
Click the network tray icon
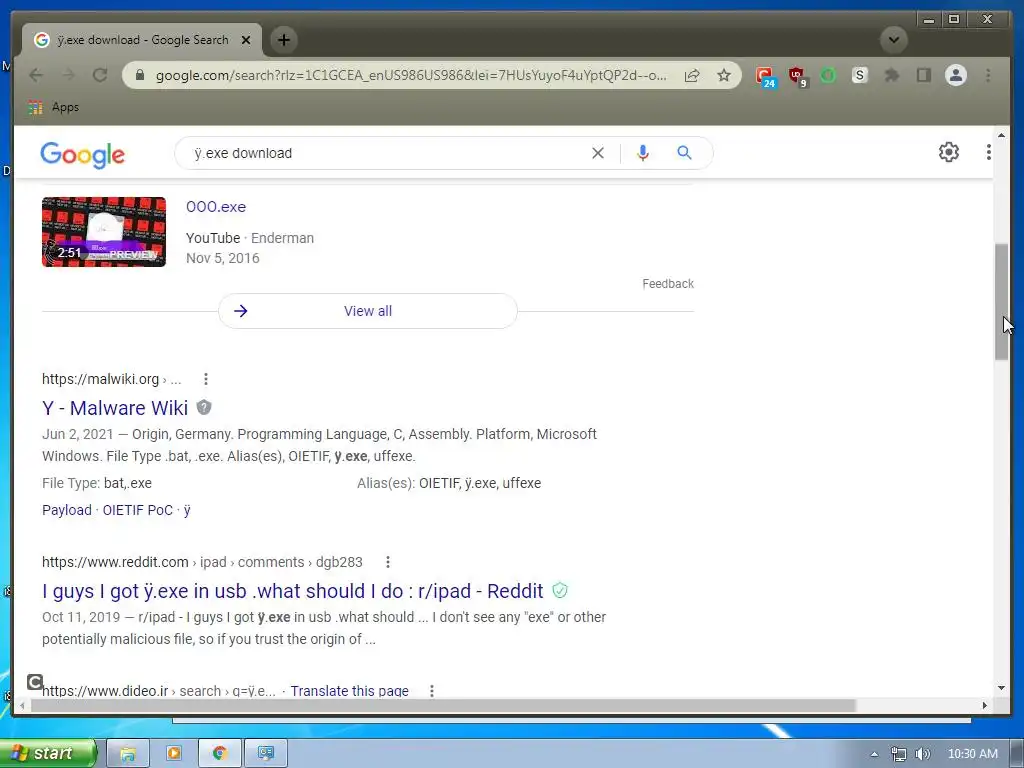point(899,754)
